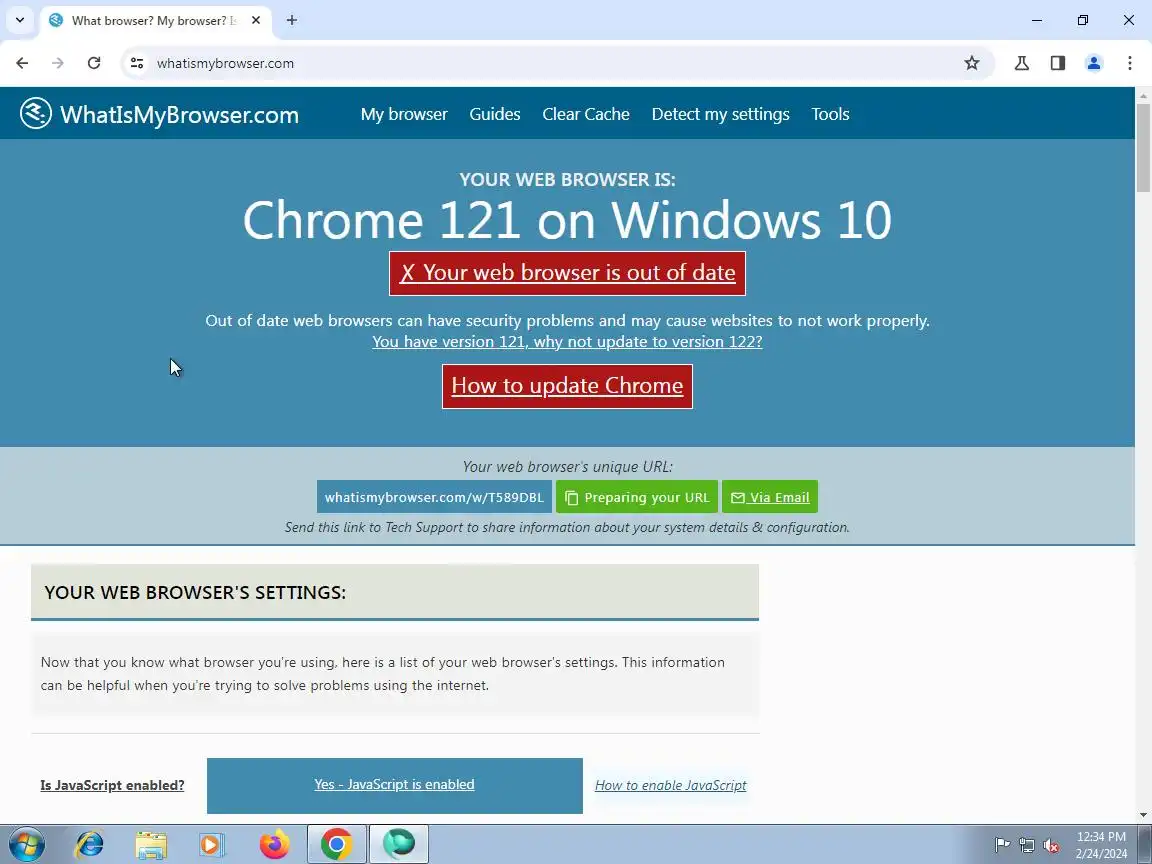This screenshot has height=864, width=1152.
Task: Open the Guides menu item
Action: (x=495, y=114)
